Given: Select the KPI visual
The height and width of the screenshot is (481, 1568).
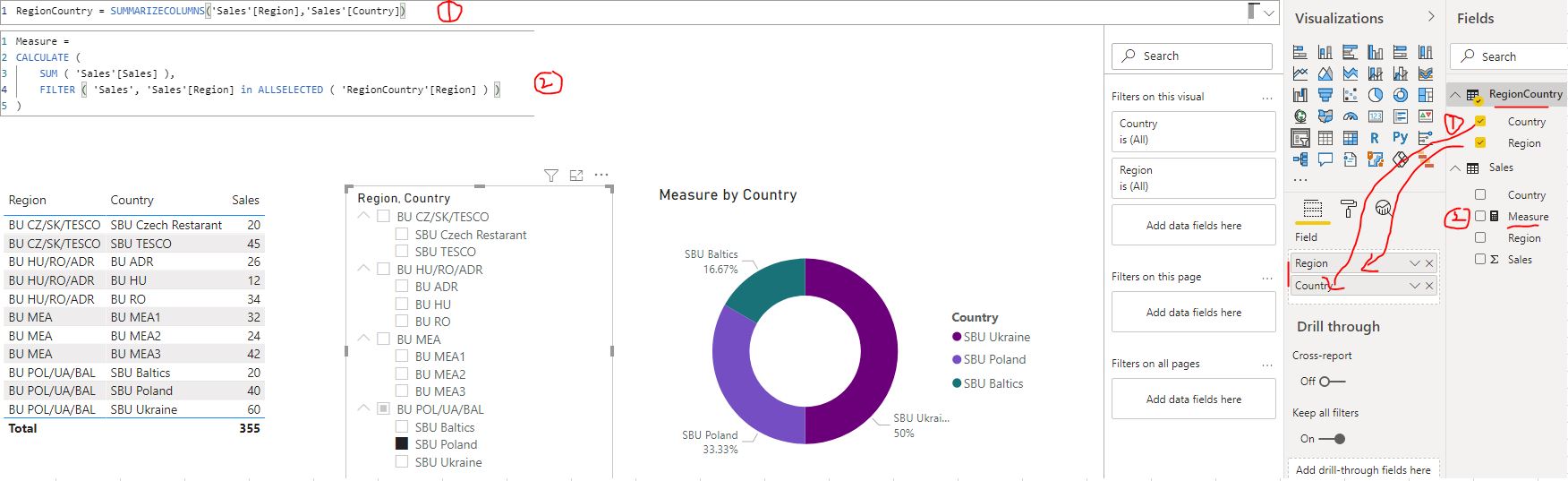Looking at the screenshot, I should click(x=1426, y=116).
